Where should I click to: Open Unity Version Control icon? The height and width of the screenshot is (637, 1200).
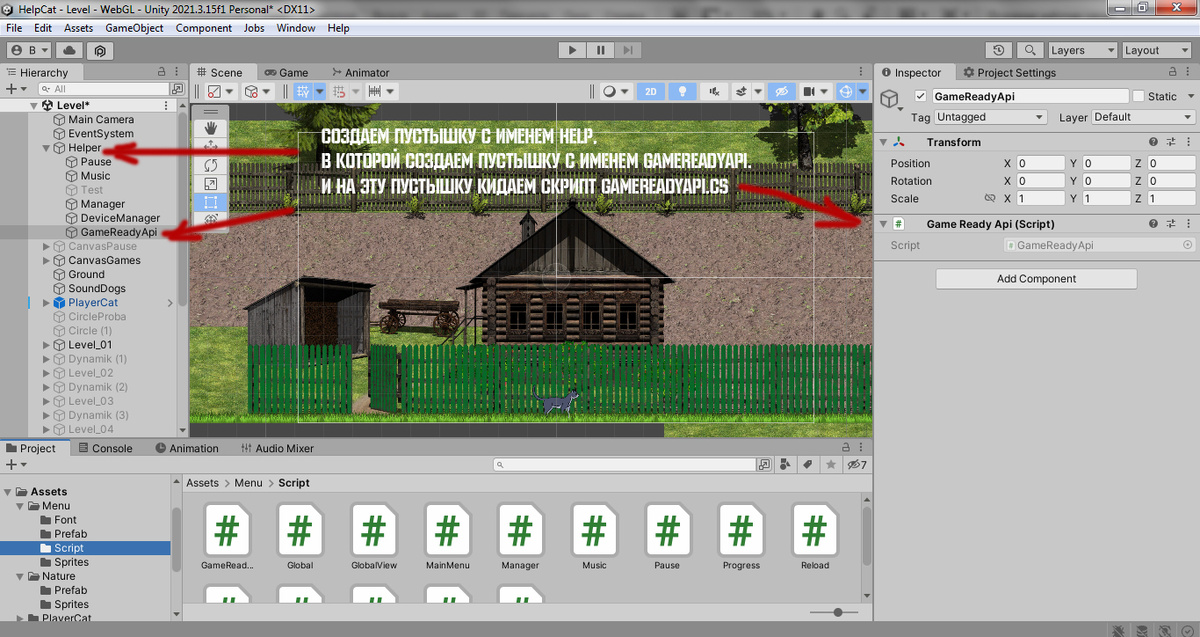[99, 50]
